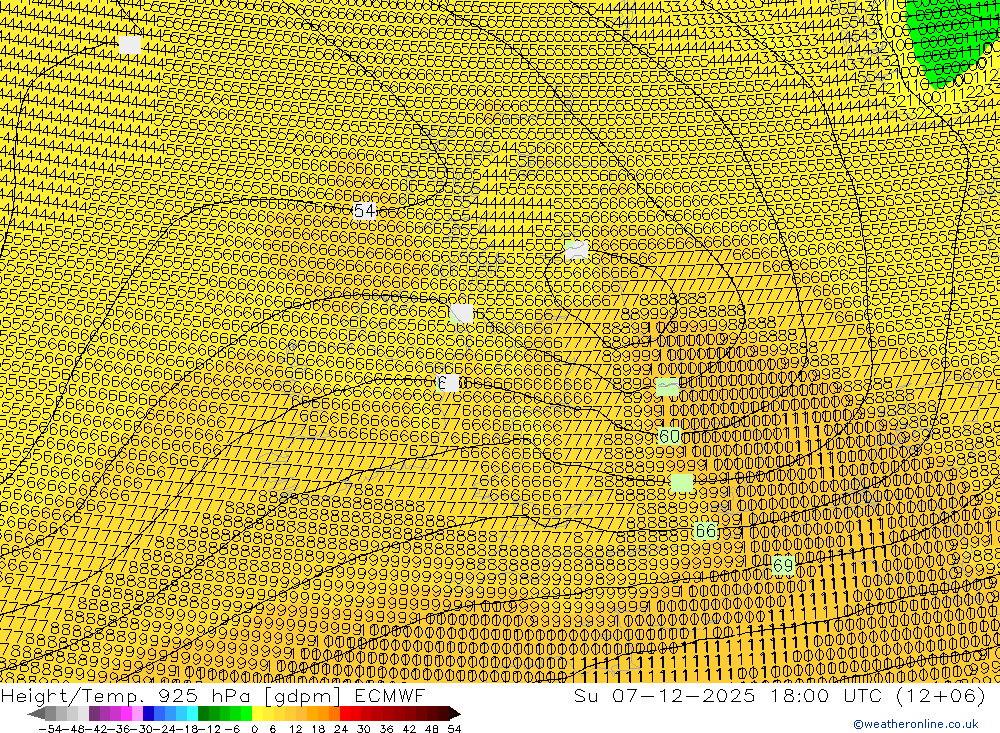Click the 69 contour height label
Screen dimensions: 1000x733
783,565
